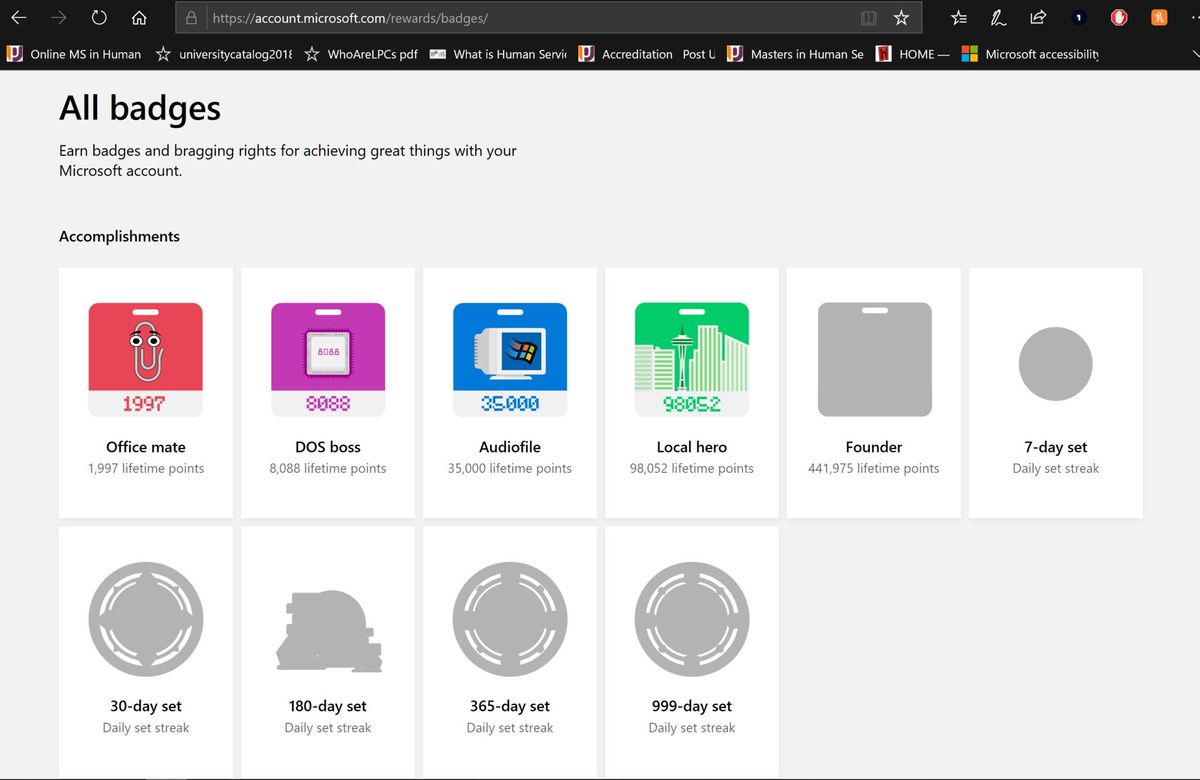Click the share page icon

[x=1038, y=17]
